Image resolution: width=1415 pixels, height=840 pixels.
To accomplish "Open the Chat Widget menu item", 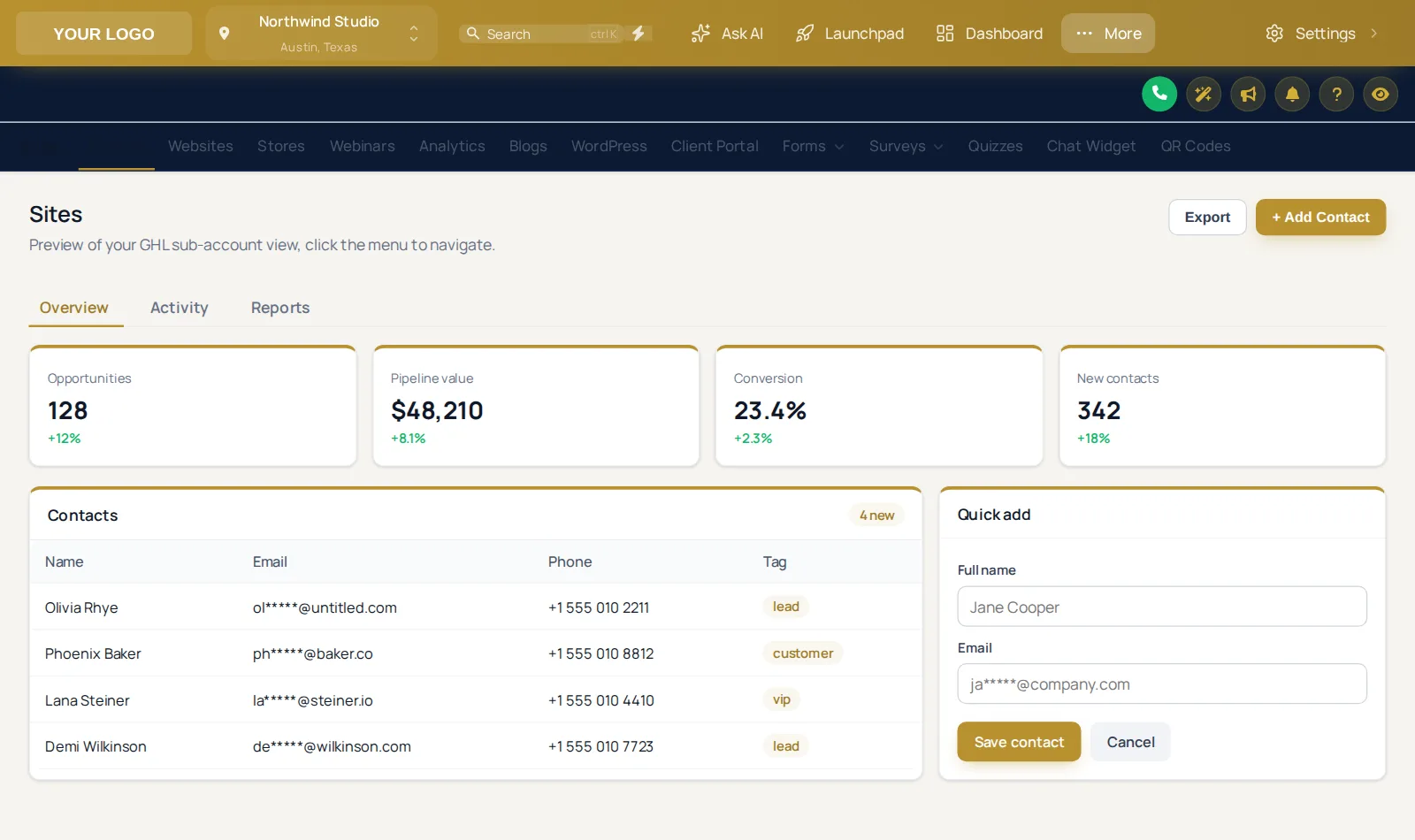I will (1091, 147).
